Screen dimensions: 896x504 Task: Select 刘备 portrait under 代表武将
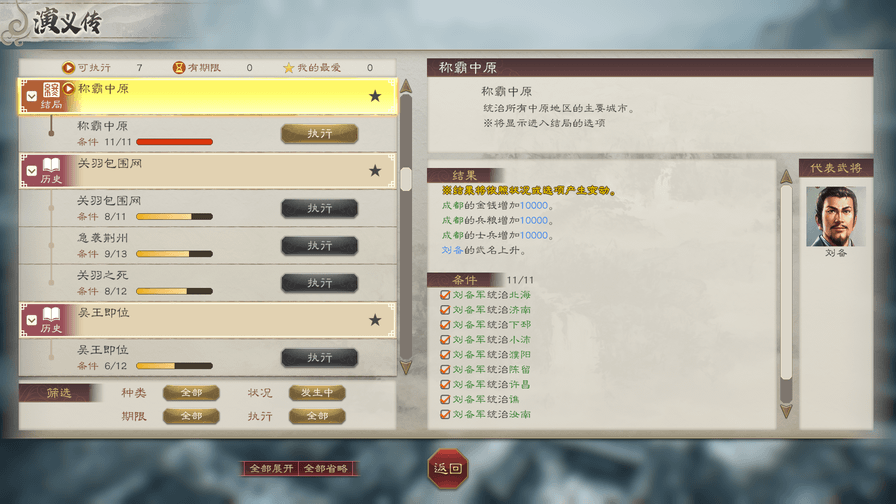835,217
